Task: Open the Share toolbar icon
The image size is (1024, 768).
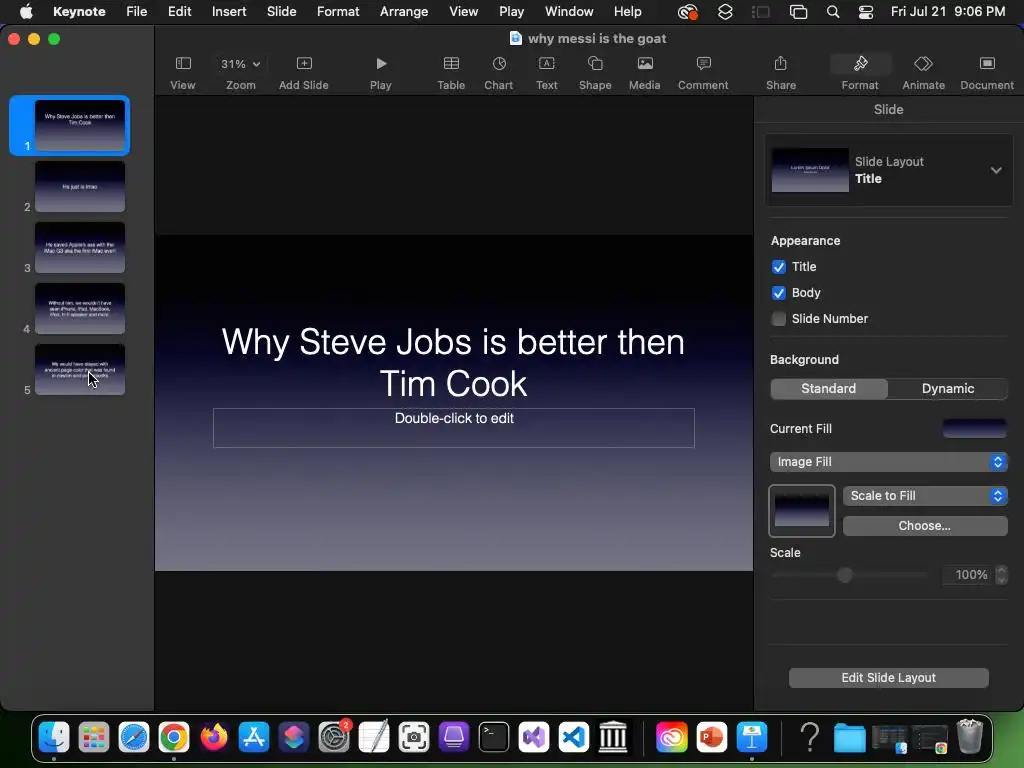Action: (780, 63)
